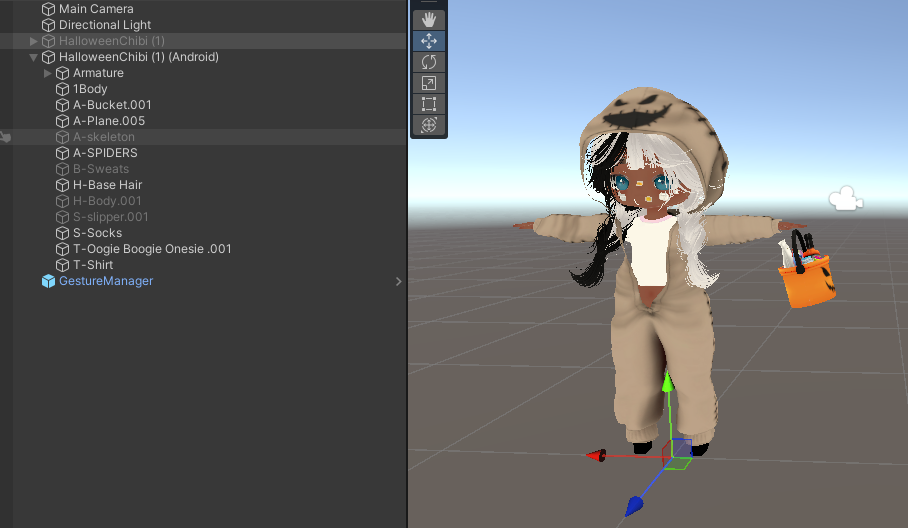This screenshot has height=528, width=908.
Task: Open the GestureManager prefab via its chevron
Action: [x=398, y=281]
